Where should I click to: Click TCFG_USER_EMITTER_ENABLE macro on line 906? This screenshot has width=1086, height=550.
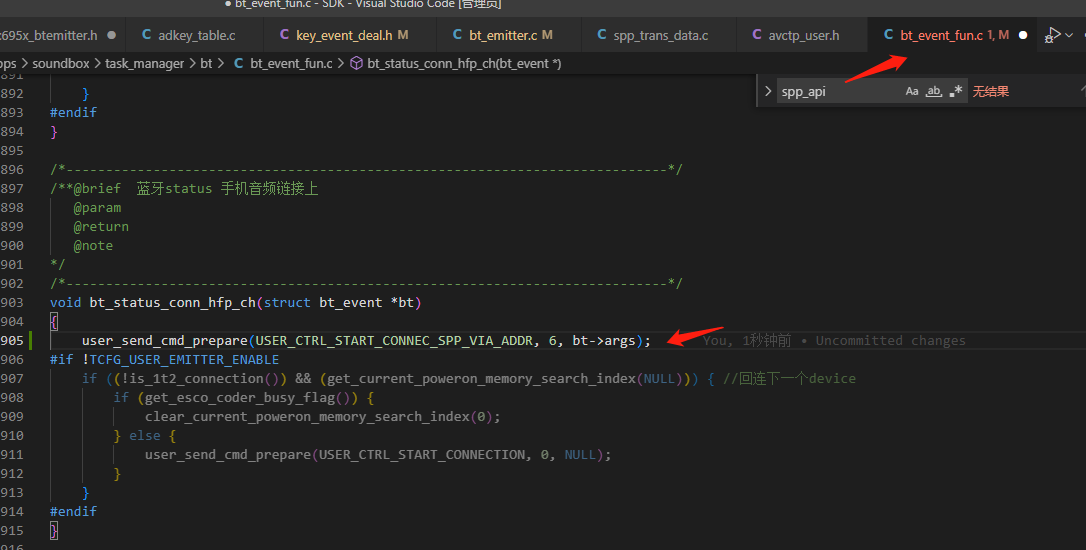point(184,360)
